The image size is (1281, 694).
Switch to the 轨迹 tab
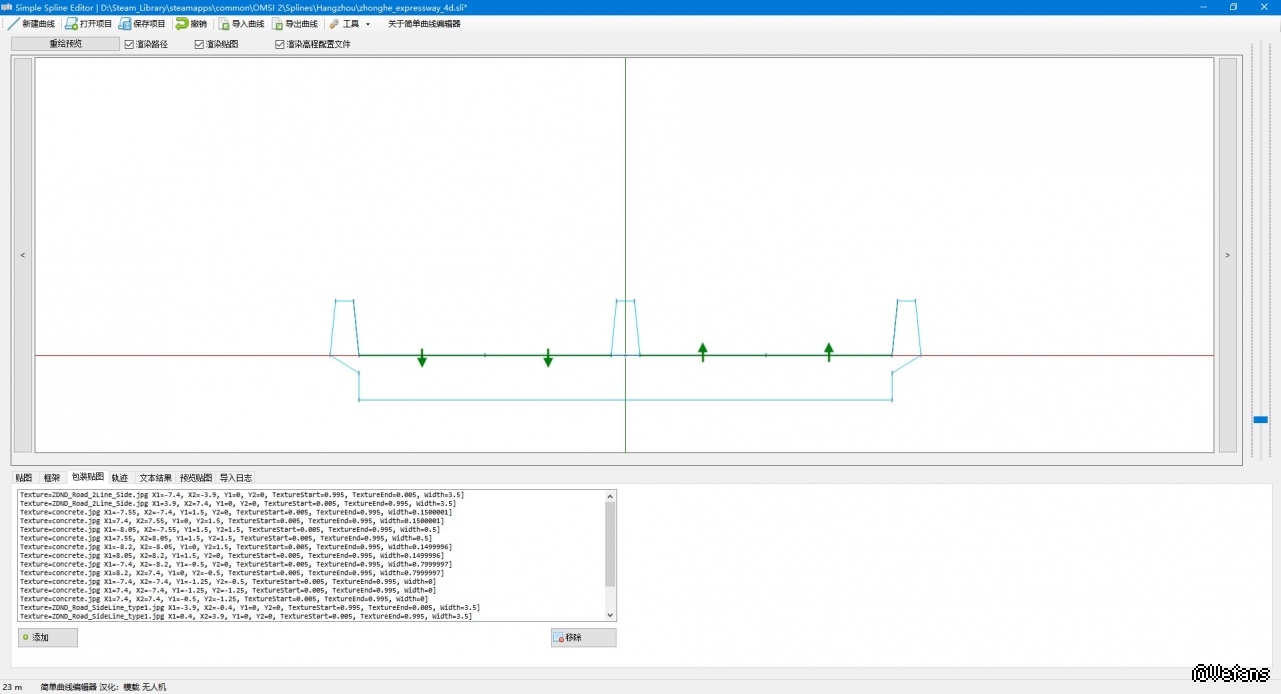pos(120,478)
